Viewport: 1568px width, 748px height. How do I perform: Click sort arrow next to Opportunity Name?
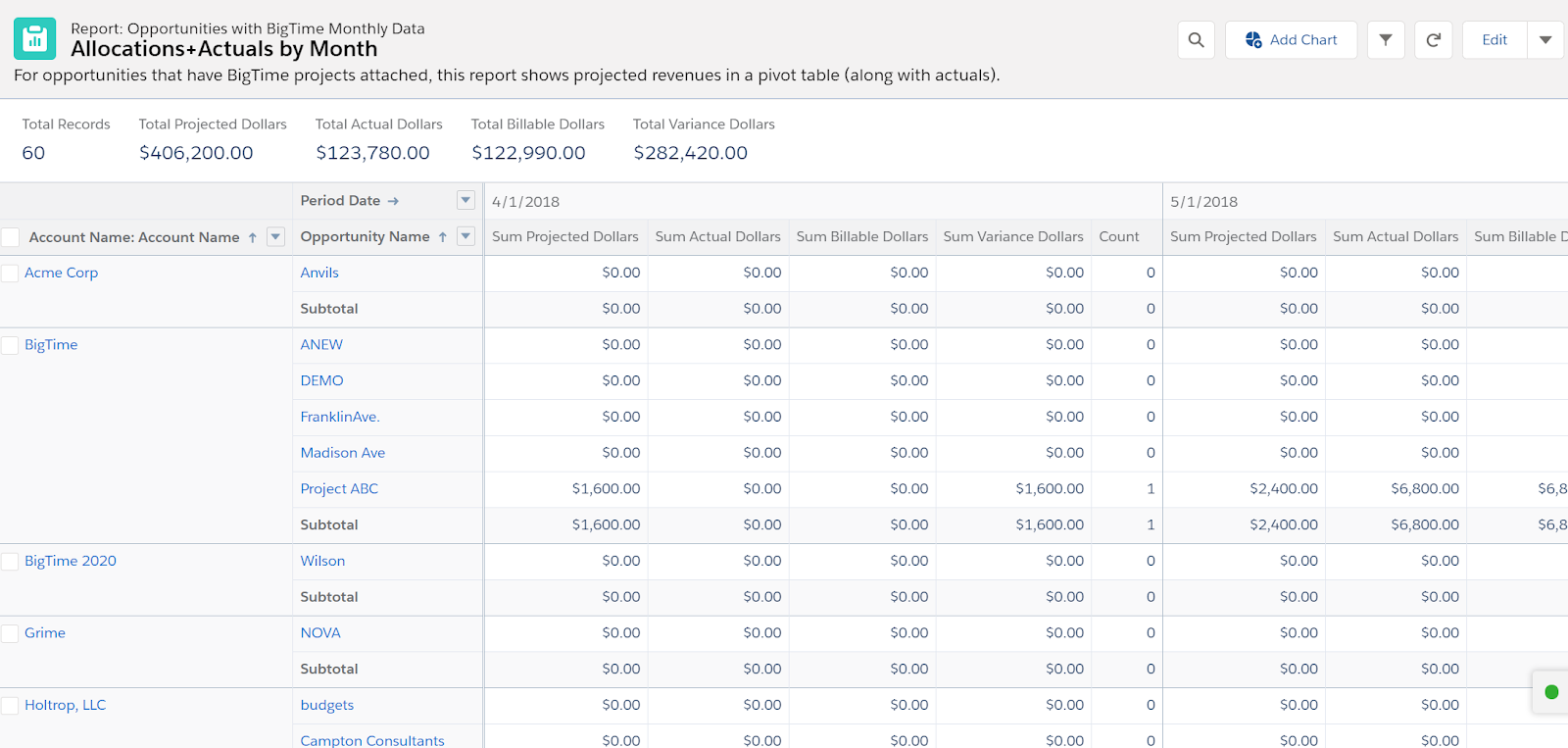pyautogui.click(x=443, y=237)
